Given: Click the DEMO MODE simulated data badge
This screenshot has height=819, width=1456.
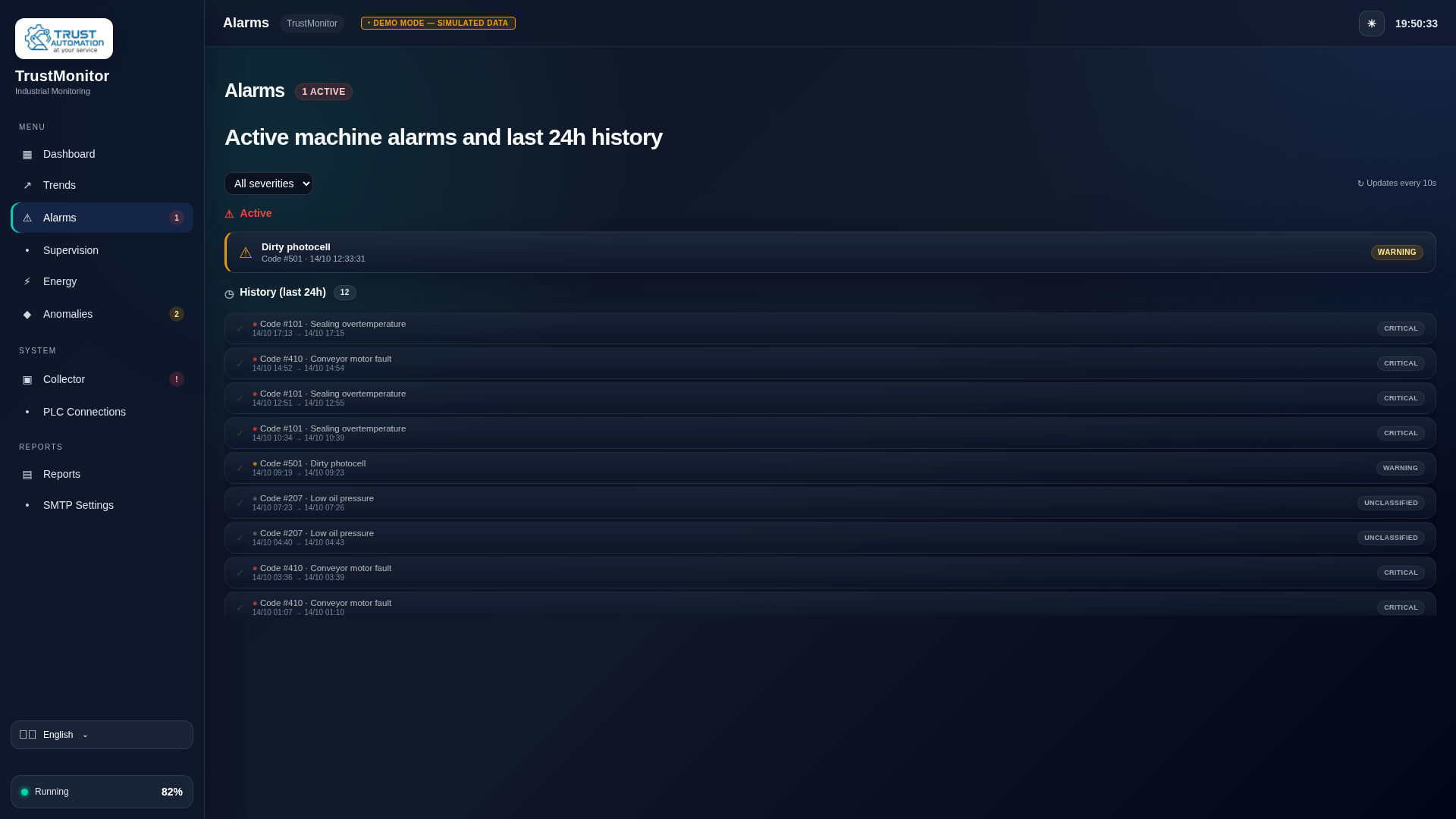Looking at the screenshot, I should pyautogui.click(x=438, y=24).
